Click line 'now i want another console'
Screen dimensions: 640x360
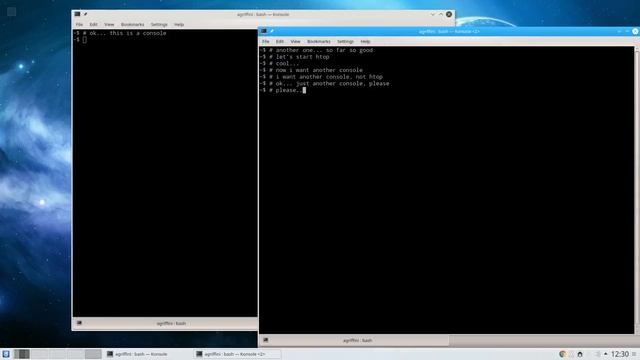[319, 70]
